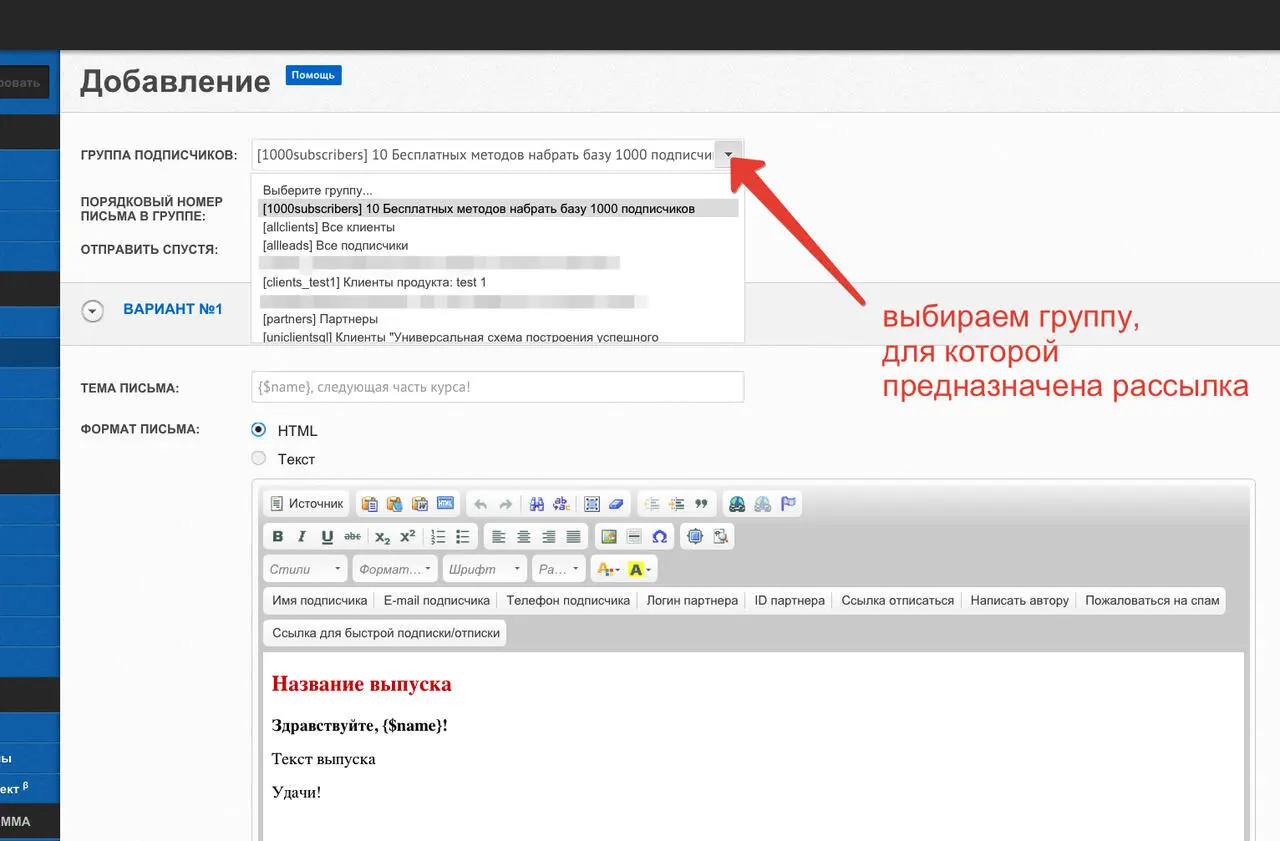Viewport: 1280px width, 841px height.
Task: Choose '[partners] Партнеры' option
Action: pyautogui.click(x=306, y=319)
